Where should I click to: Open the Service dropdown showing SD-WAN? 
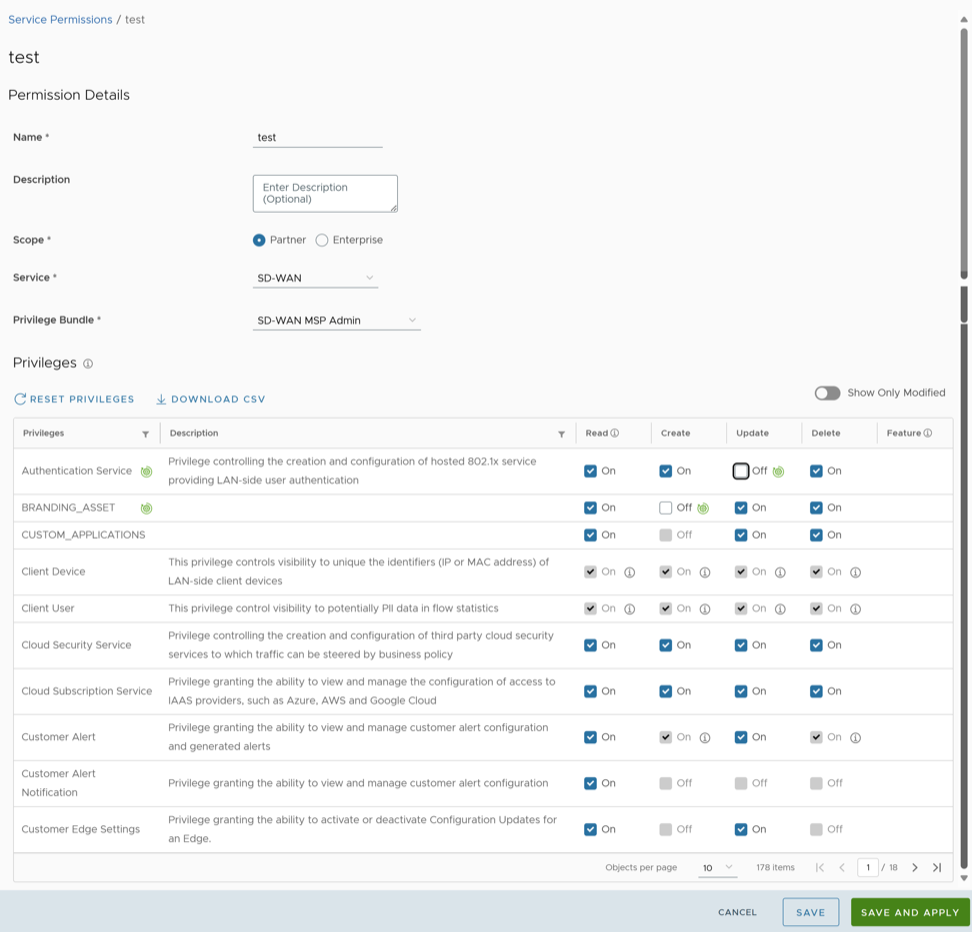point(316,278)
